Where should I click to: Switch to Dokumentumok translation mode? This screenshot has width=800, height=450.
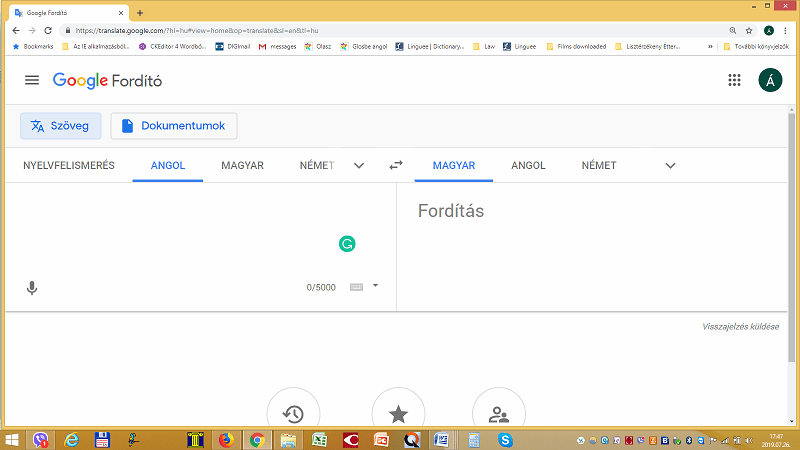[x=174, y=126]
